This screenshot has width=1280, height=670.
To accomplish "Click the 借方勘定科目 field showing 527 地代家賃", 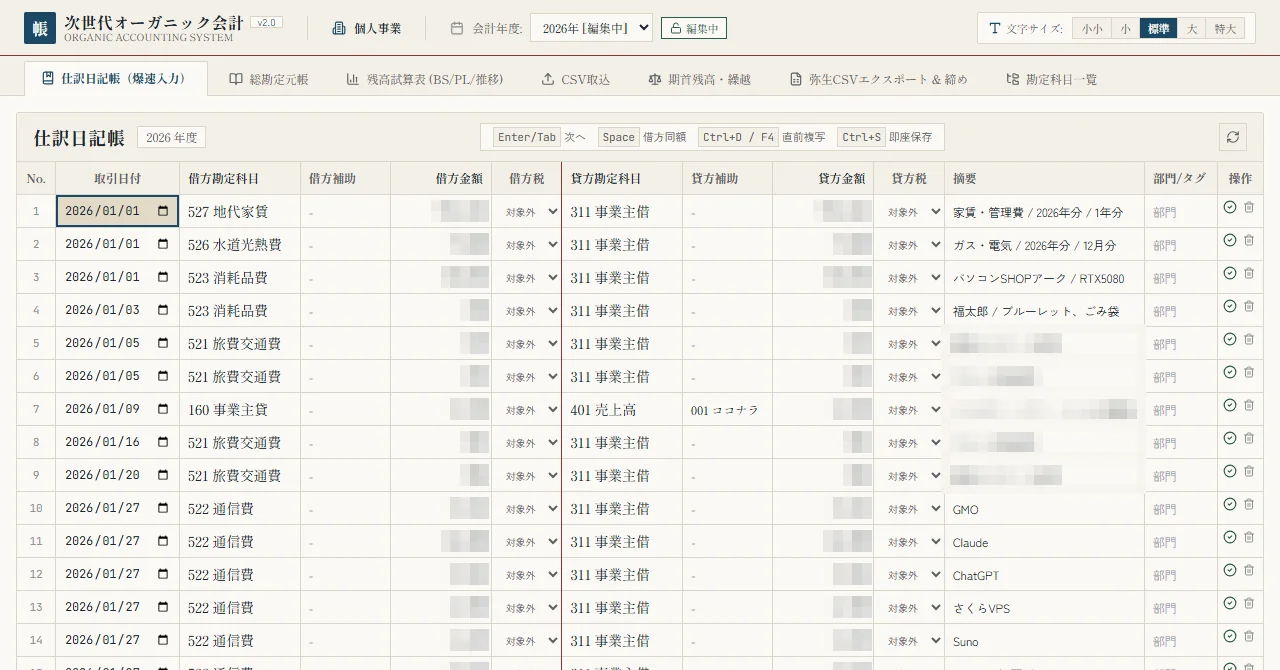I will (240, 212).
